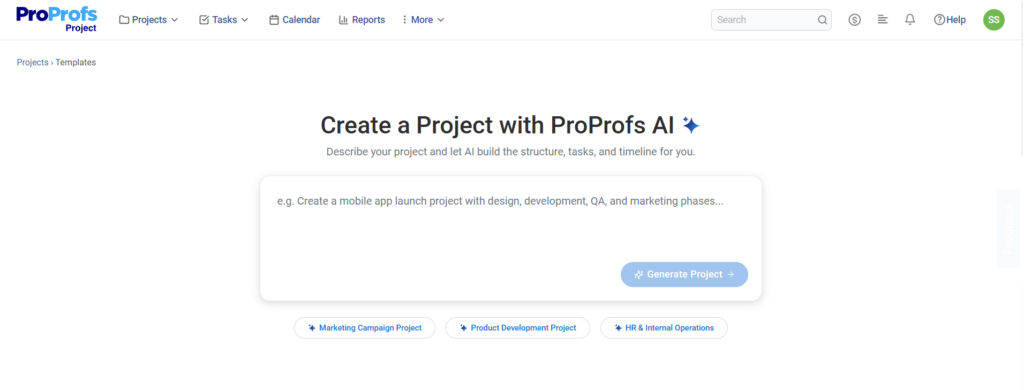Open the SS user avatar menu
The height and width of the screenshot is (390, 1024).
[x=993, y=20]
